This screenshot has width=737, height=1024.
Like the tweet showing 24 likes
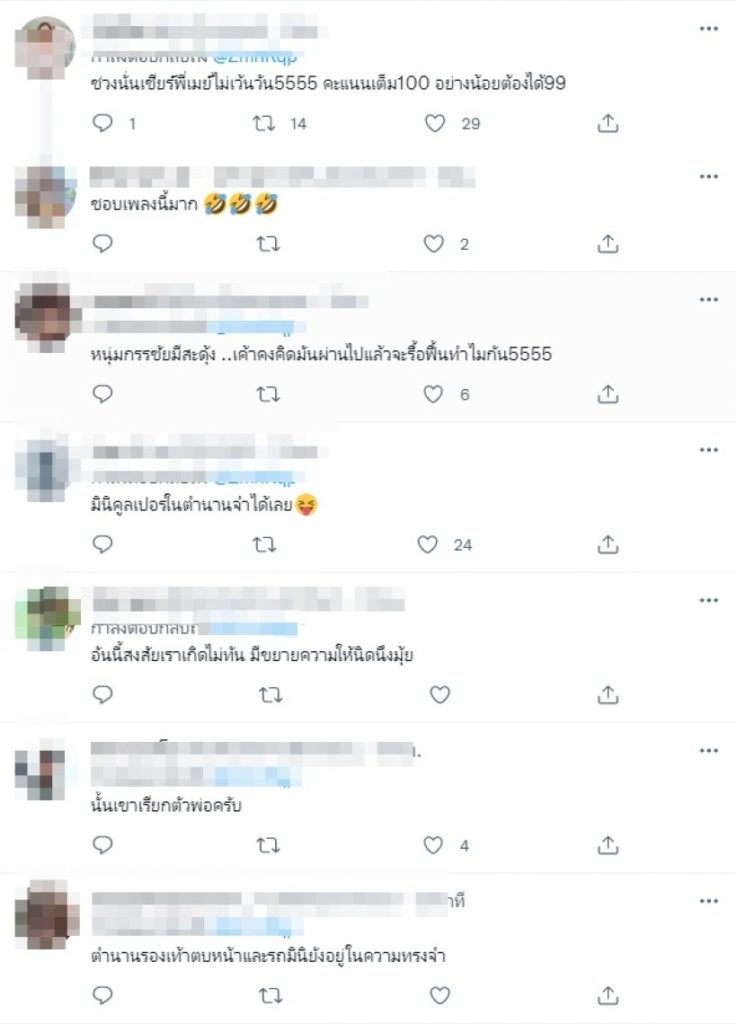[x=428, y=544]
